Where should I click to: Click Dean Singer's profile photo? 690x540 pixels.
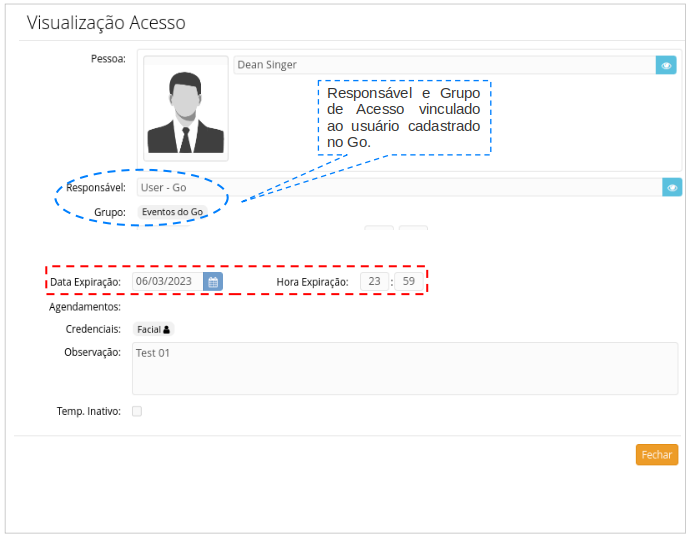185,108
